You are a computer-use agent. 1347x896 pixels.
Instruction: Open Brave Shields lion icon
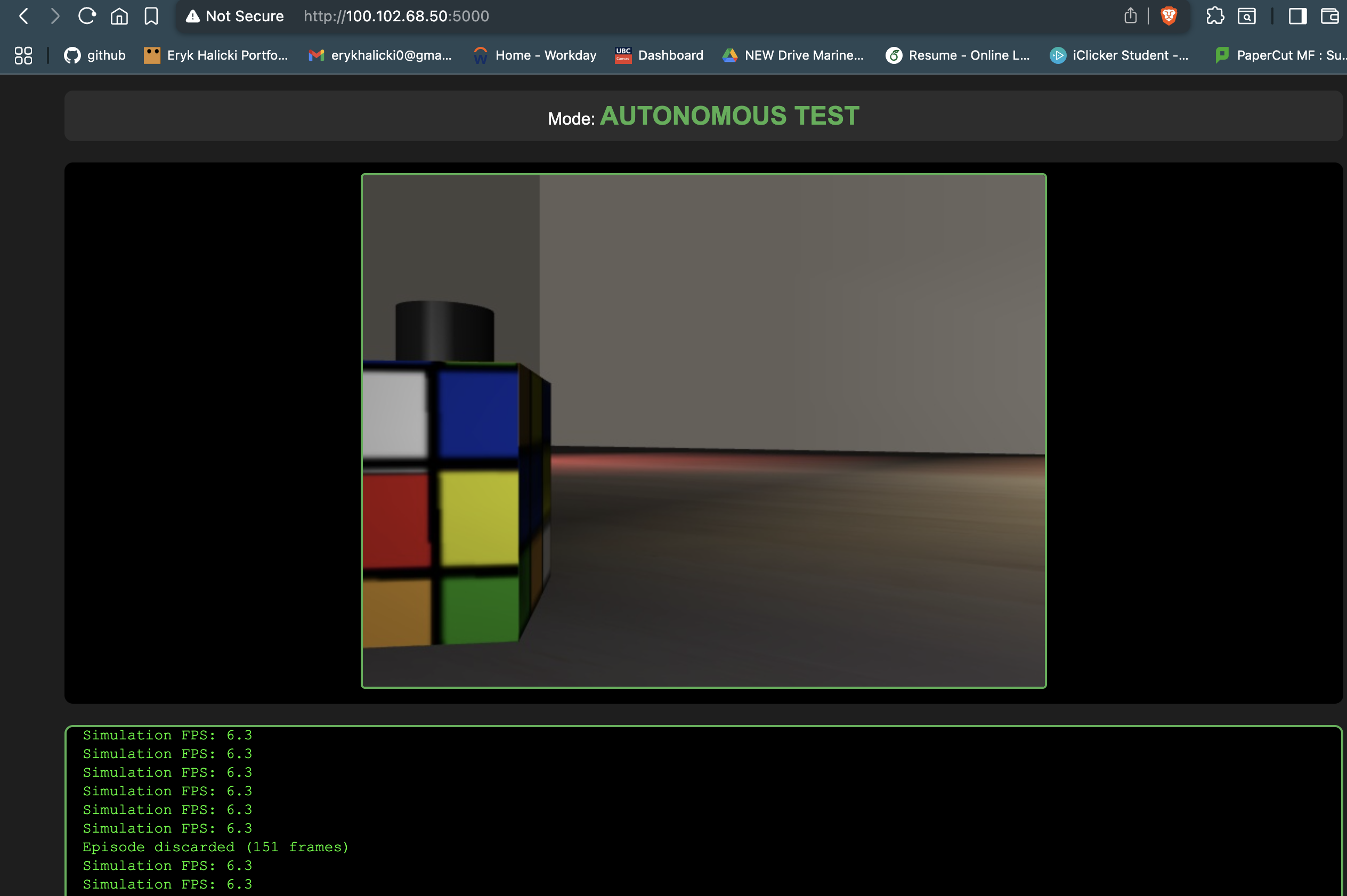tap(1169, 16)
